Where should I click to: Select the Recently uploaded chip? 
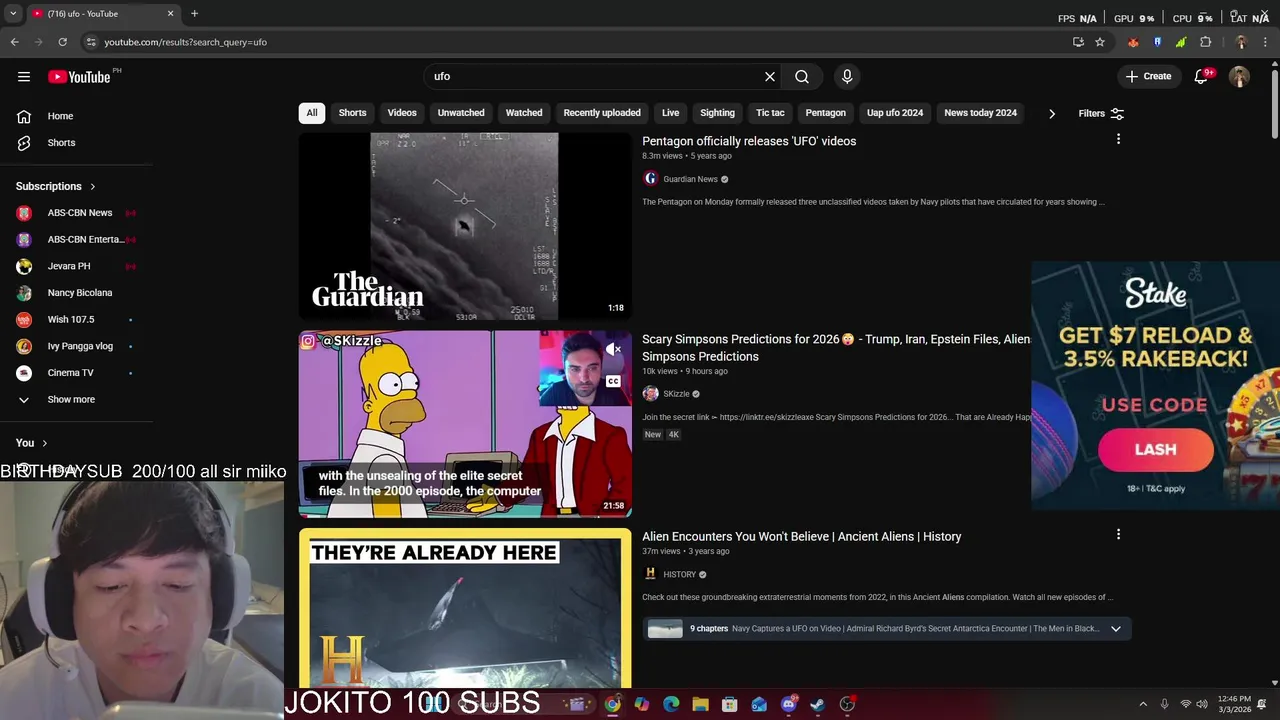602,113
